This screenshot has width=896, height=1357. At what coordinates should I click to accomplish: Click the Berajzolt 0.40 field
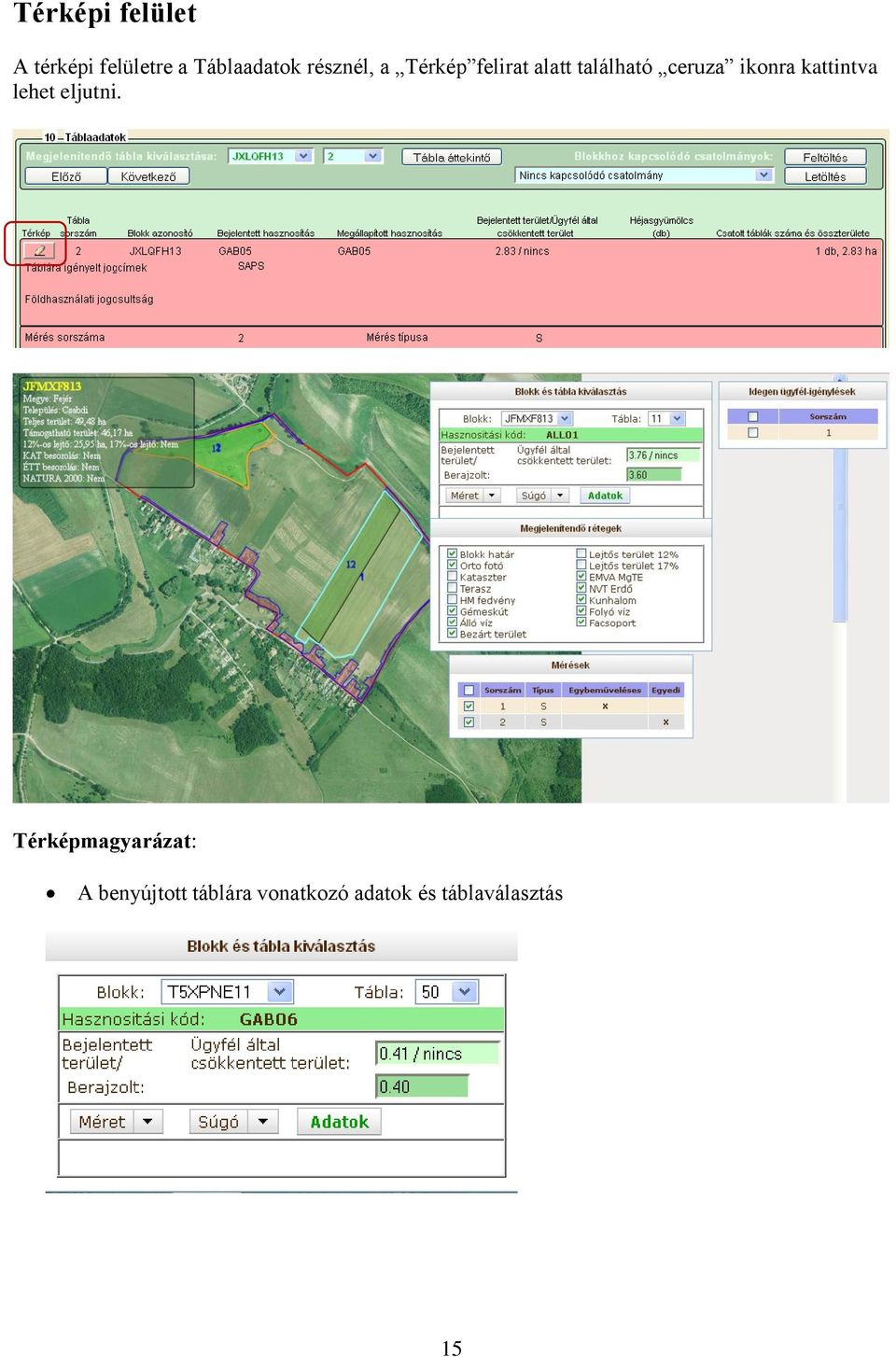pos(422,1086)
